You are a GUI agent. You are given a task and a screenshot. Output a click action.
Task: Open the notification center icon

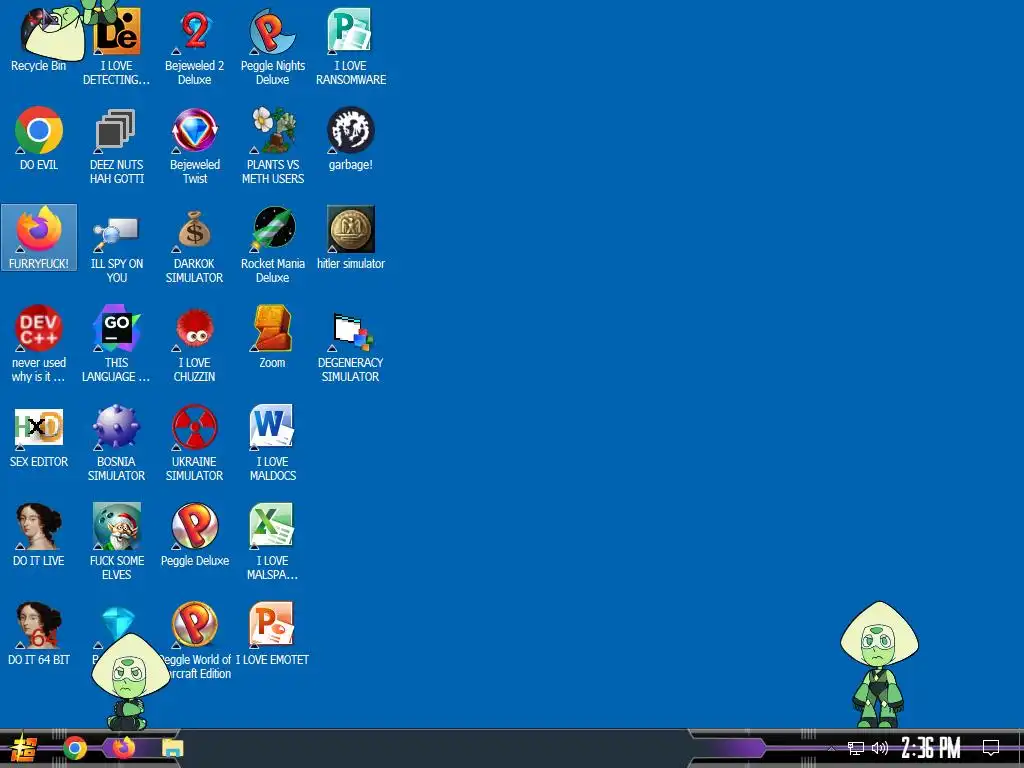pos(991,748)
